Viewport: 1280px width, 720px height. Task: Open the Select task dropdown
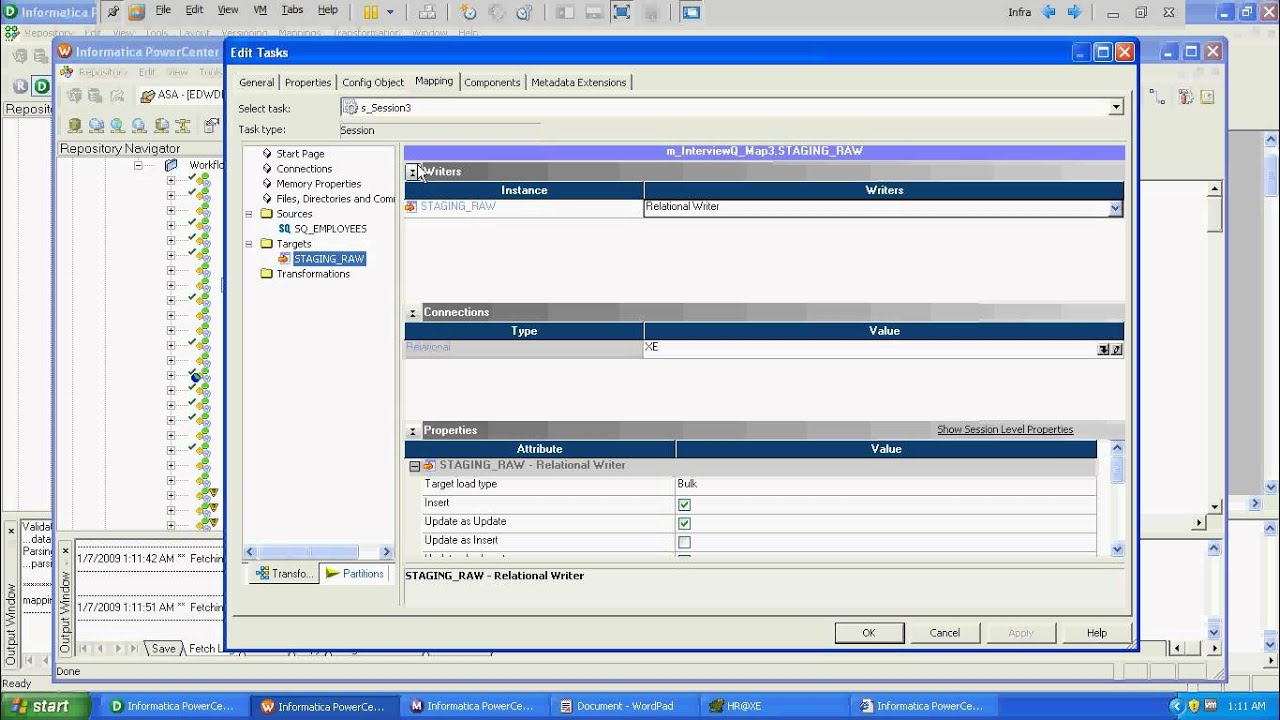click(1116, 107)
